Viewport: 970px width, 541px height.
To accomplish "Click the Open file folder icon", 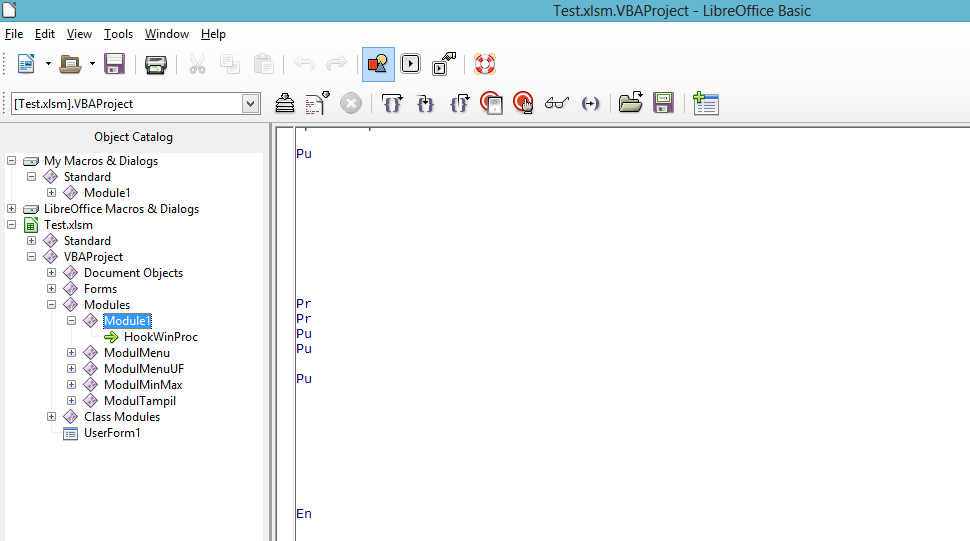I will 70,64.
